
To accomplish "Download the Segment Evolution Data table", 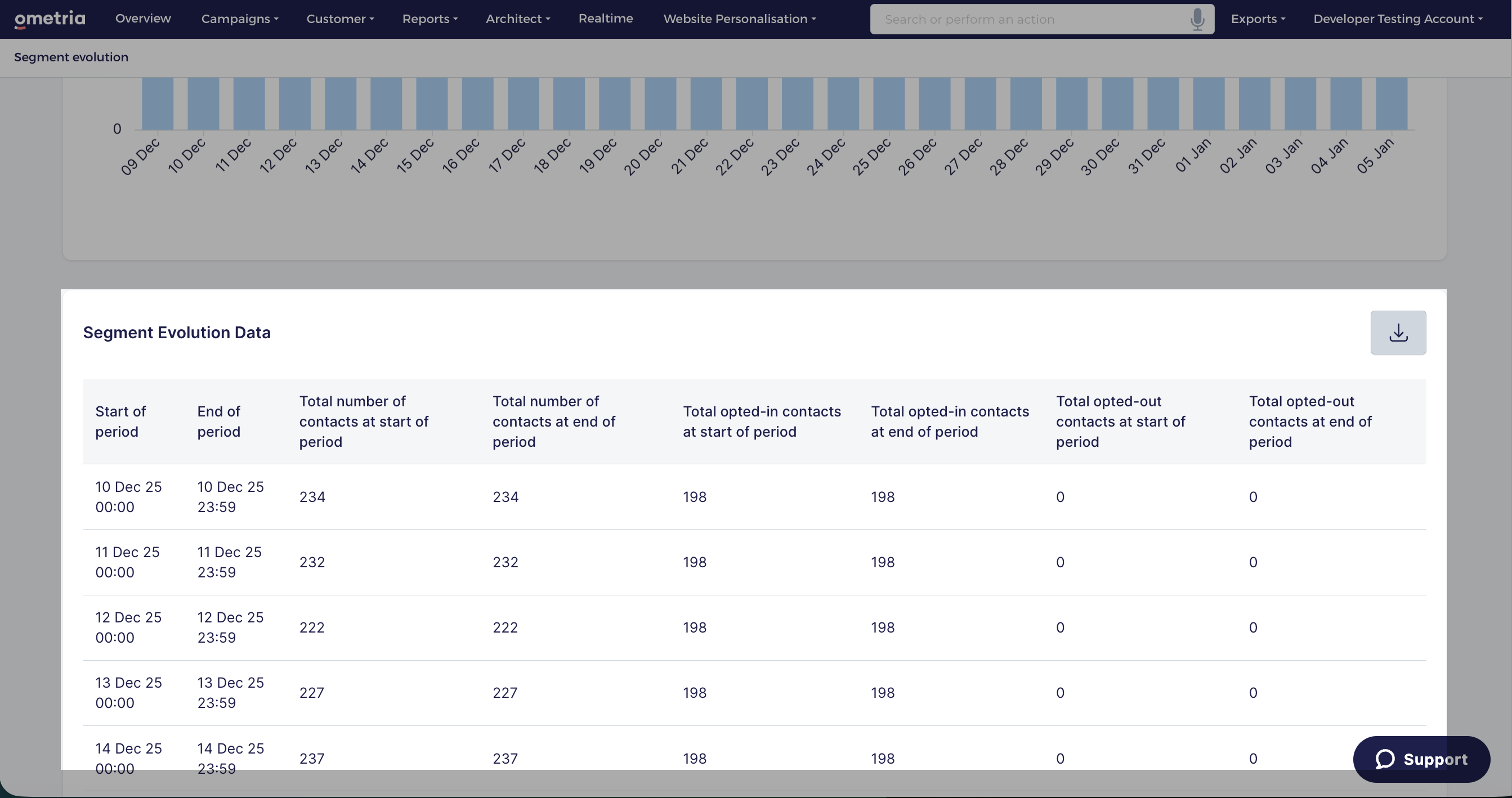I will pyautogui.click(x=1398, y=332).
